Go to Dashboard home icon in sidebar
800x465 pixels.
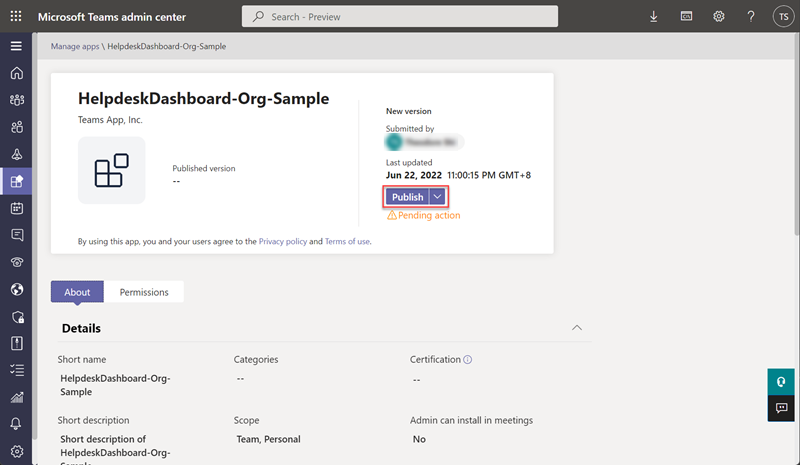[x=17, y=73]
